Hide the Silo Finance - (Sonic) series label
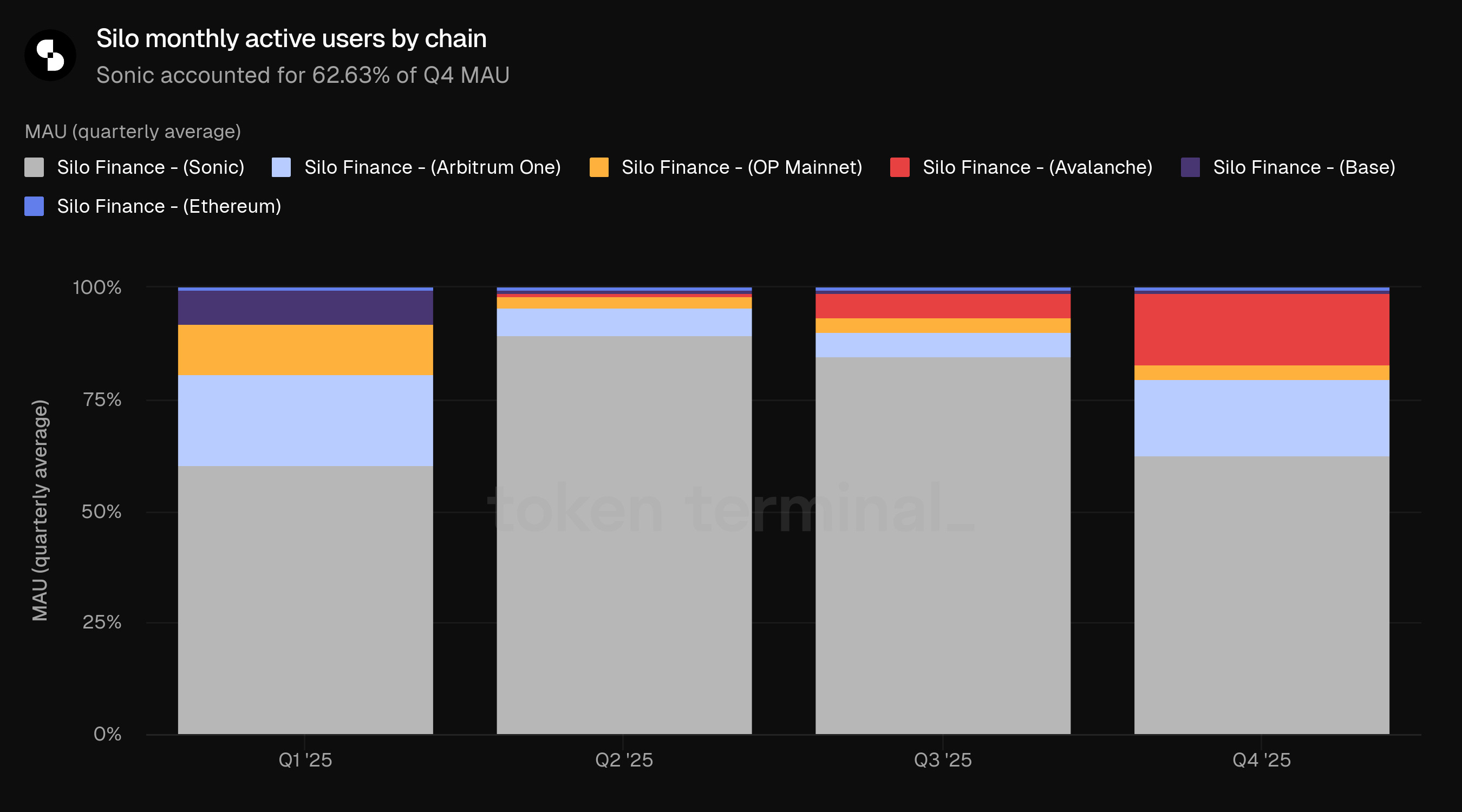1462x812 pixels. point(151,167)
